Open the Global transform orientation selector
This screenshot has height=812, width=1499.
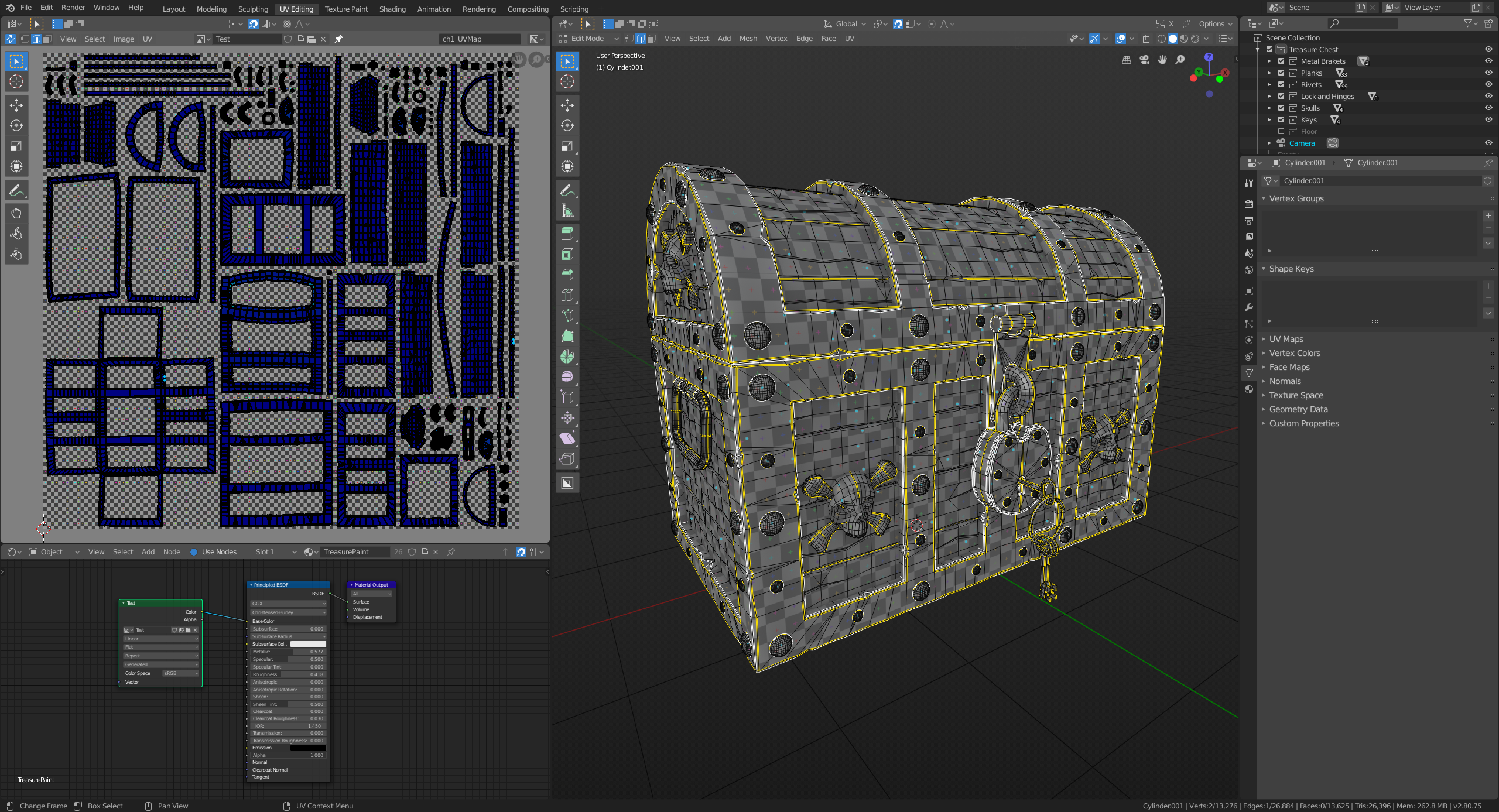coord(845,24)
